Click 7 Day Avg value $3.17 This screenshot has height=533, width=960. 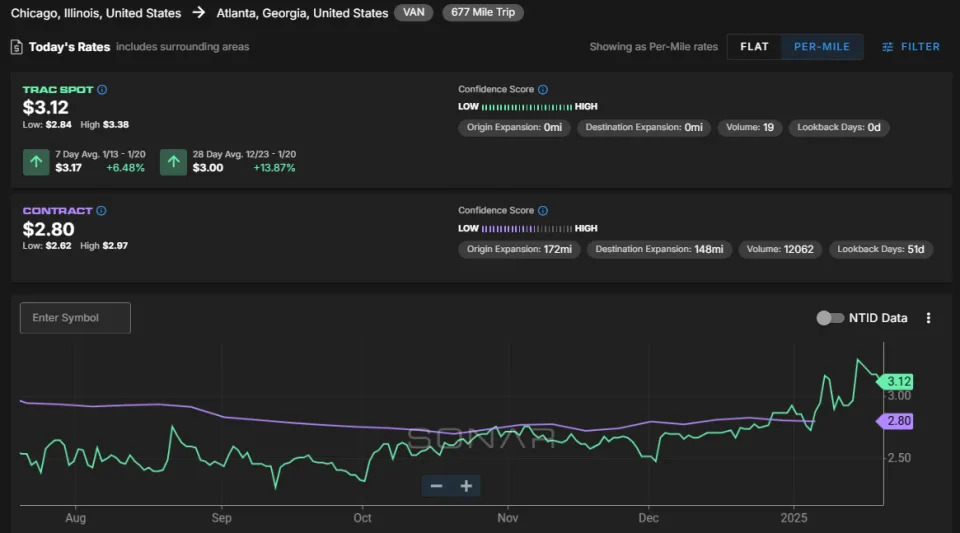69,168
